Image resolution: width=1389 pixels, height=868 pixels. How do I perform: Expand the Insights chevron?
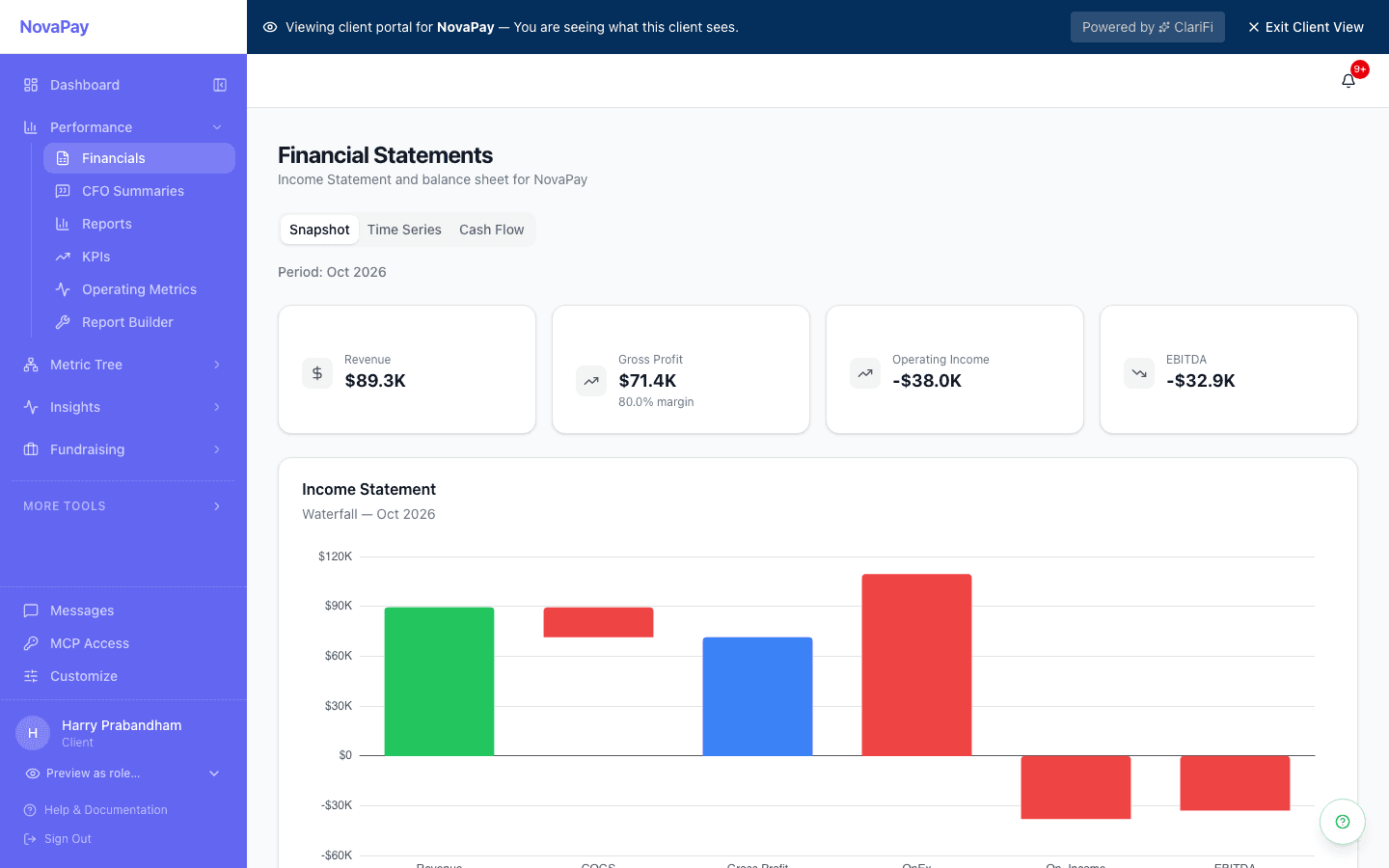point(217,407)
